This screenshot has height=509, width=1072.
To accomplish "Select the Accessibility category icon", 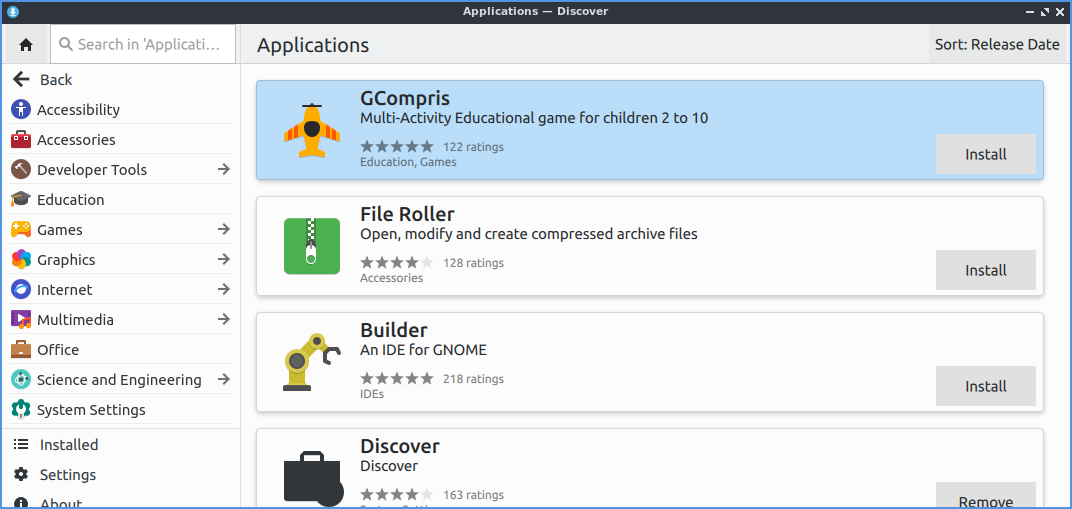I will click(21, 110).
